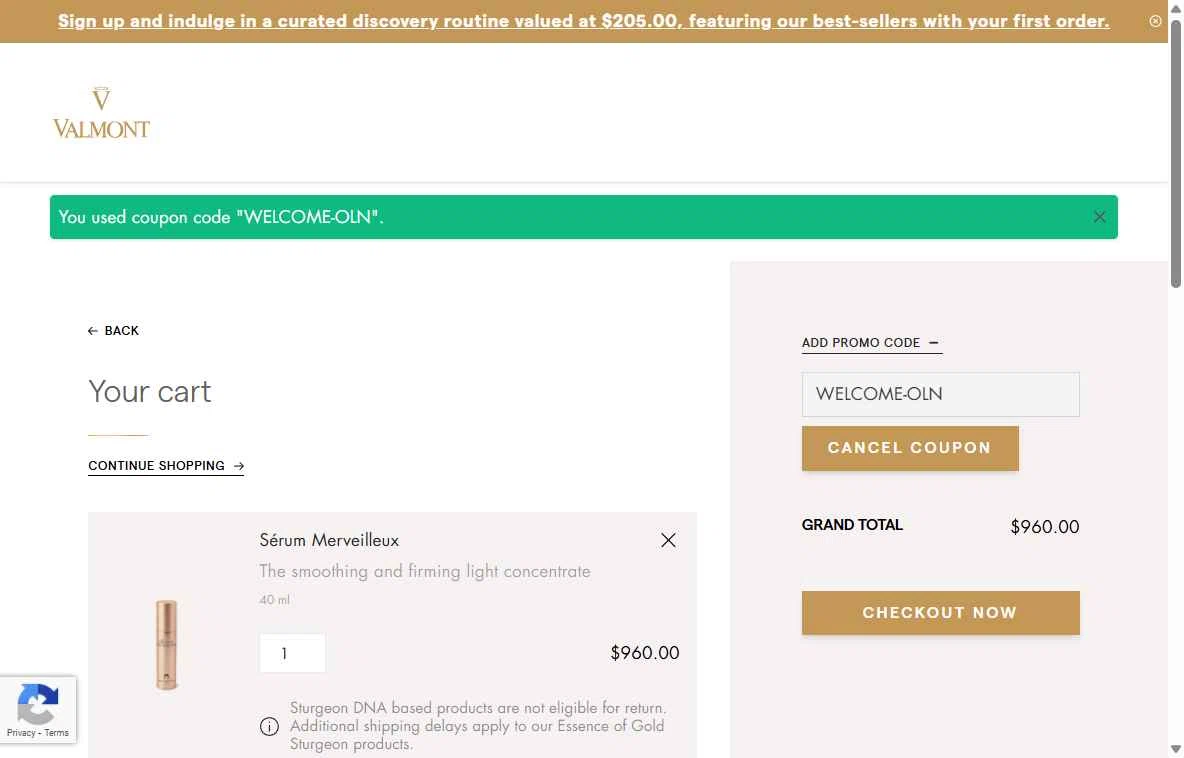Open the reCAPTCHA Terms link

point(56,732)
